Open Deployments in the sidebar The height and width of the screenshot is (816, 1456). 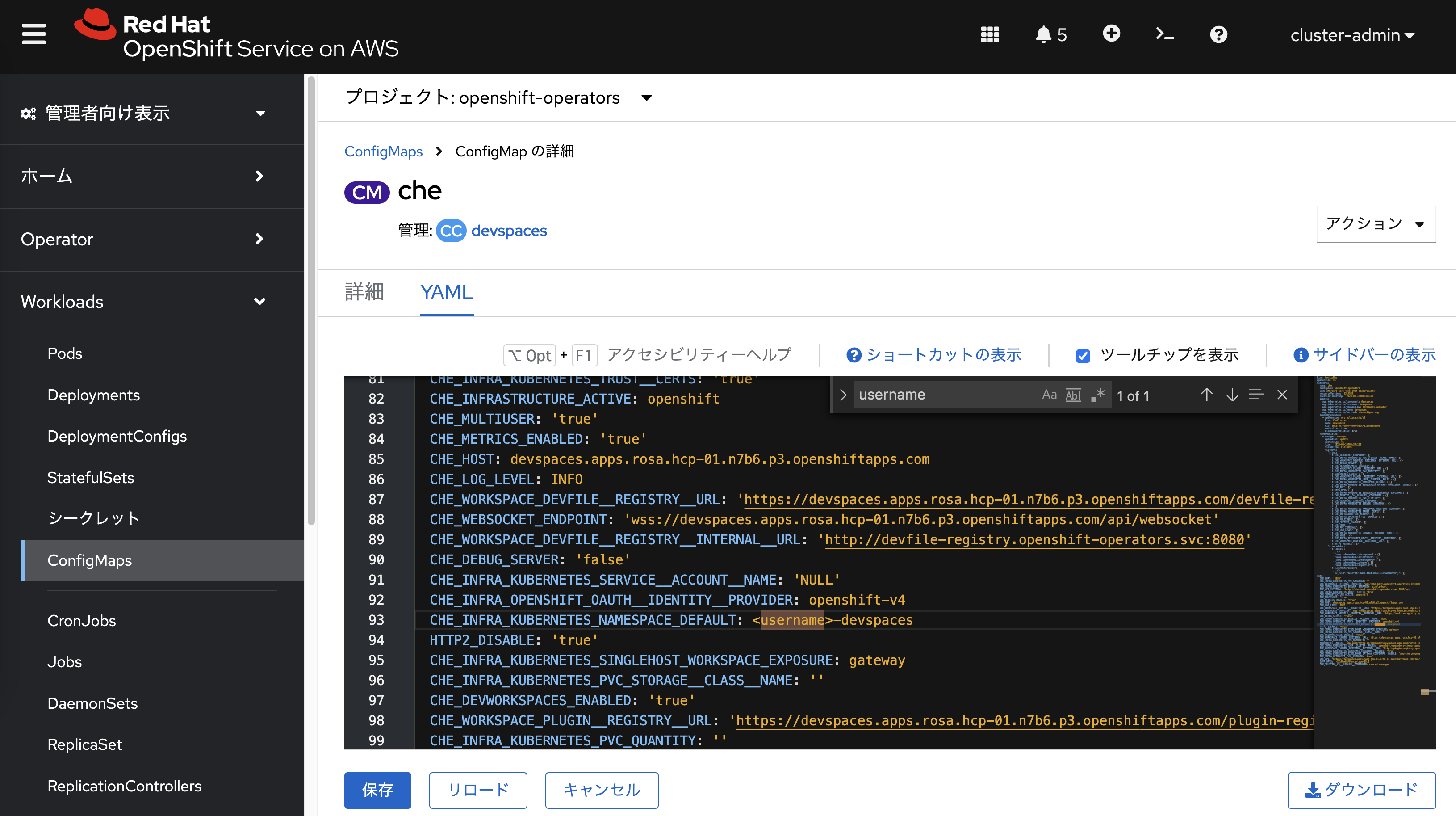coord(93,395)
